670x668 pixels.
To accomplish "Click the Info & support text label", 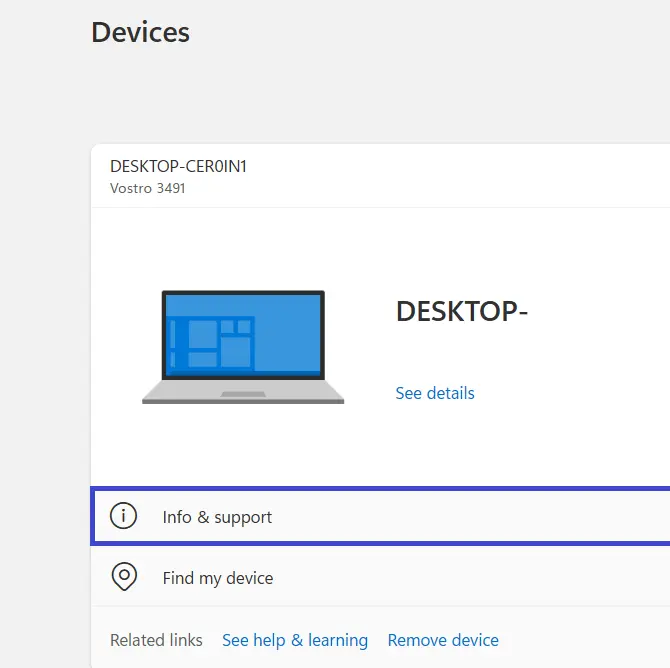I will (217, 517).
